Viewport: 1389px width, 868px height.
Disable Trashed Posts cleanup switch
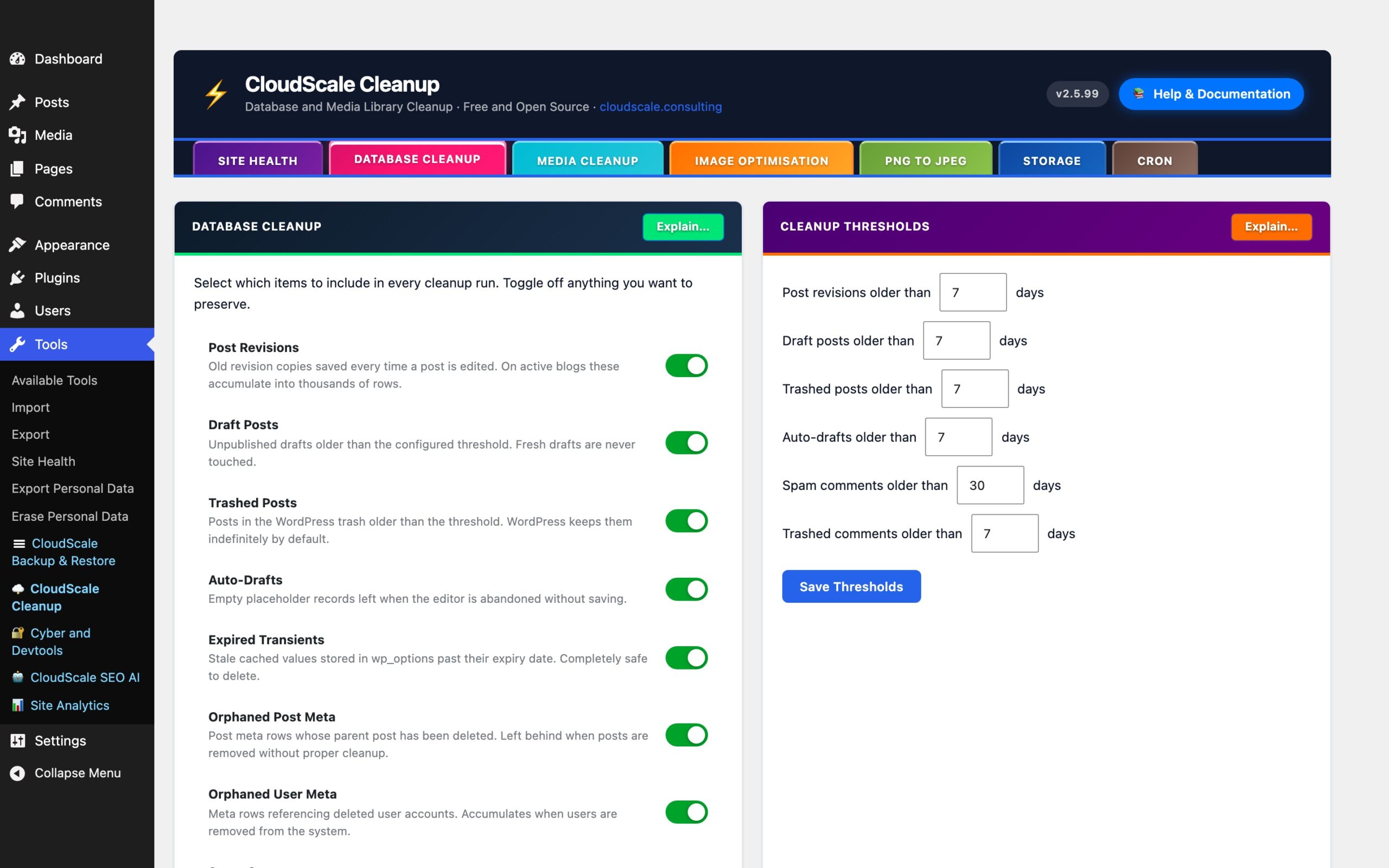[686, 521]
